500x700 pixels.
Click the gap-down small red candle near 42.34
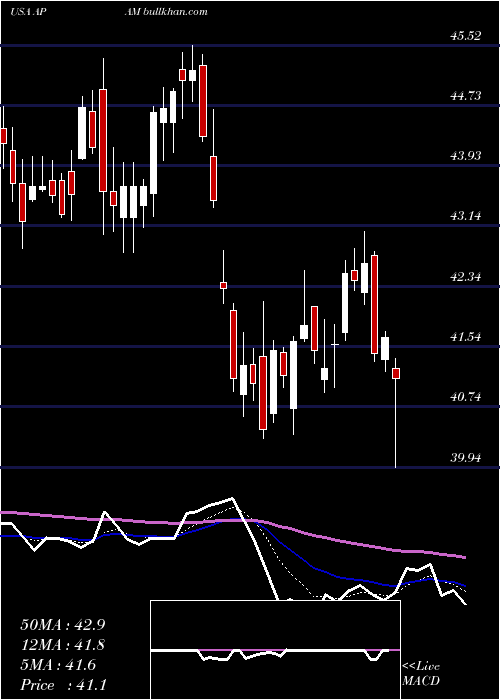click(x=223, y=285)
